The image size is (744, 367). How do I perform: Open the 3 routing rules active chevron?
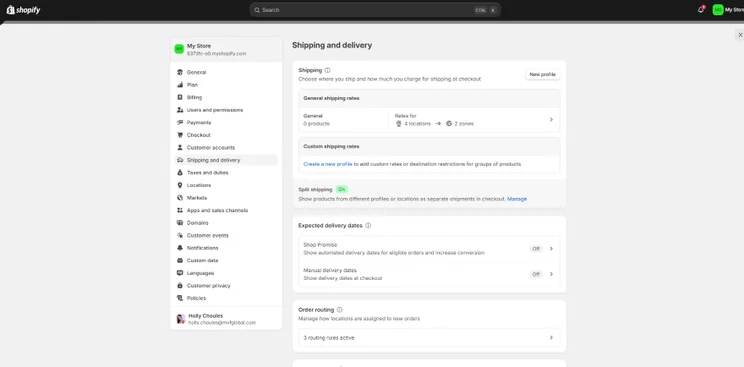coord(551,338)
